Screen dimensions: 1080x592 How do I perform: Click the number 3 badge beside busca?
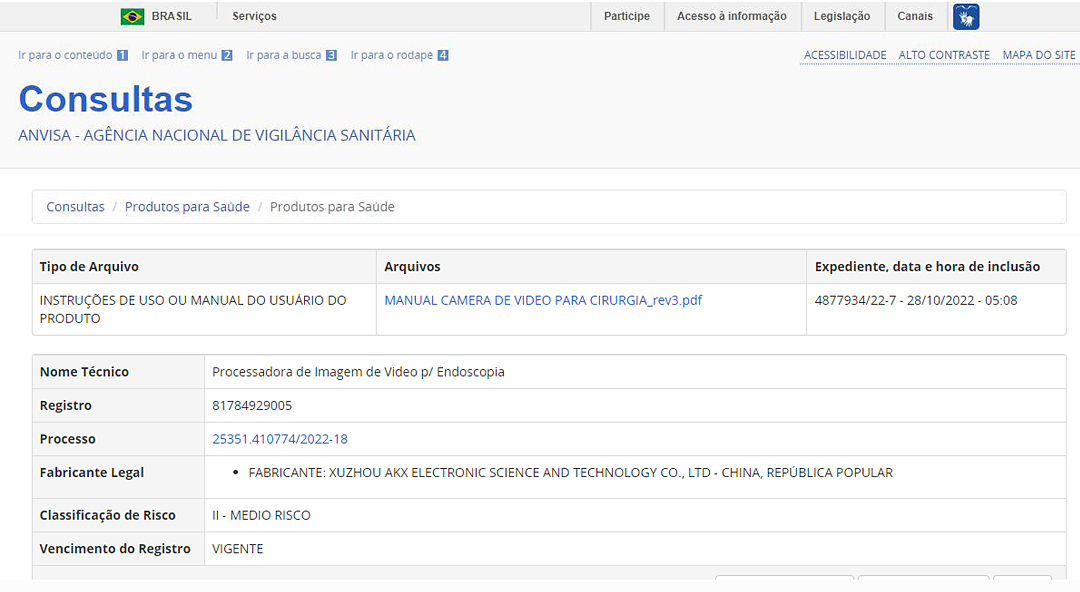331,56
